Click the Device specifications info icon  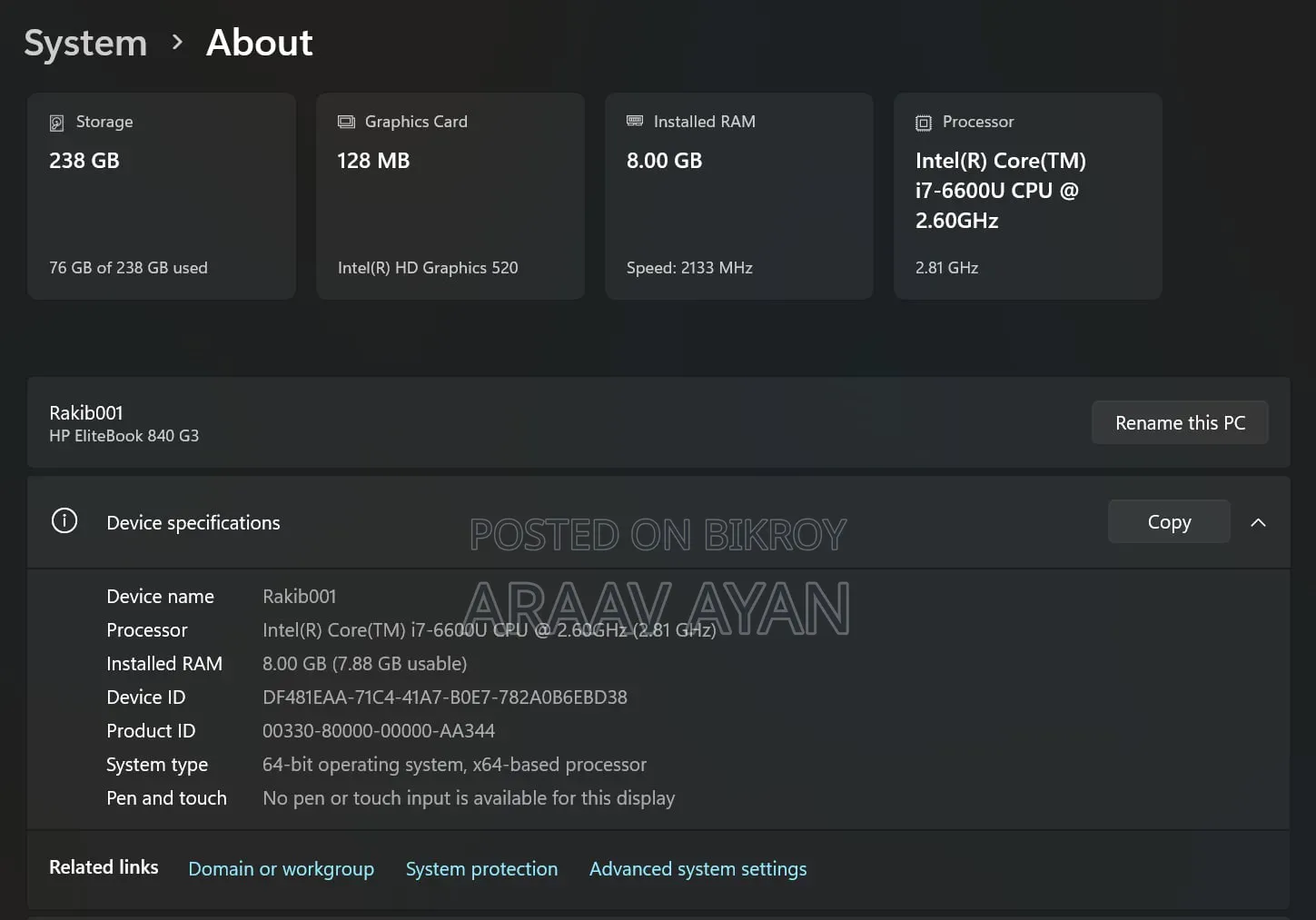tap(64, 520)
